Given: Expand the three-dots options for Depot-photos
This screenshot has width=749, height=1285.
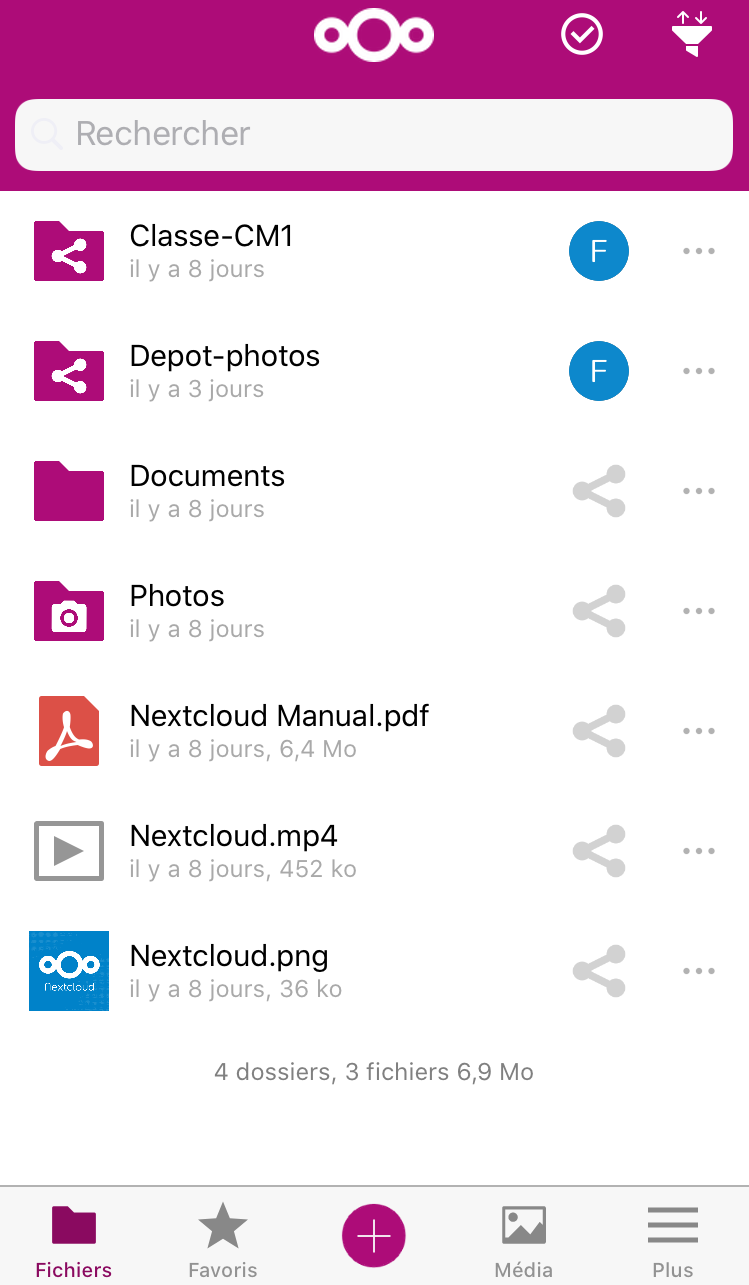Looking at the screenshot, I should click(699, 371).
